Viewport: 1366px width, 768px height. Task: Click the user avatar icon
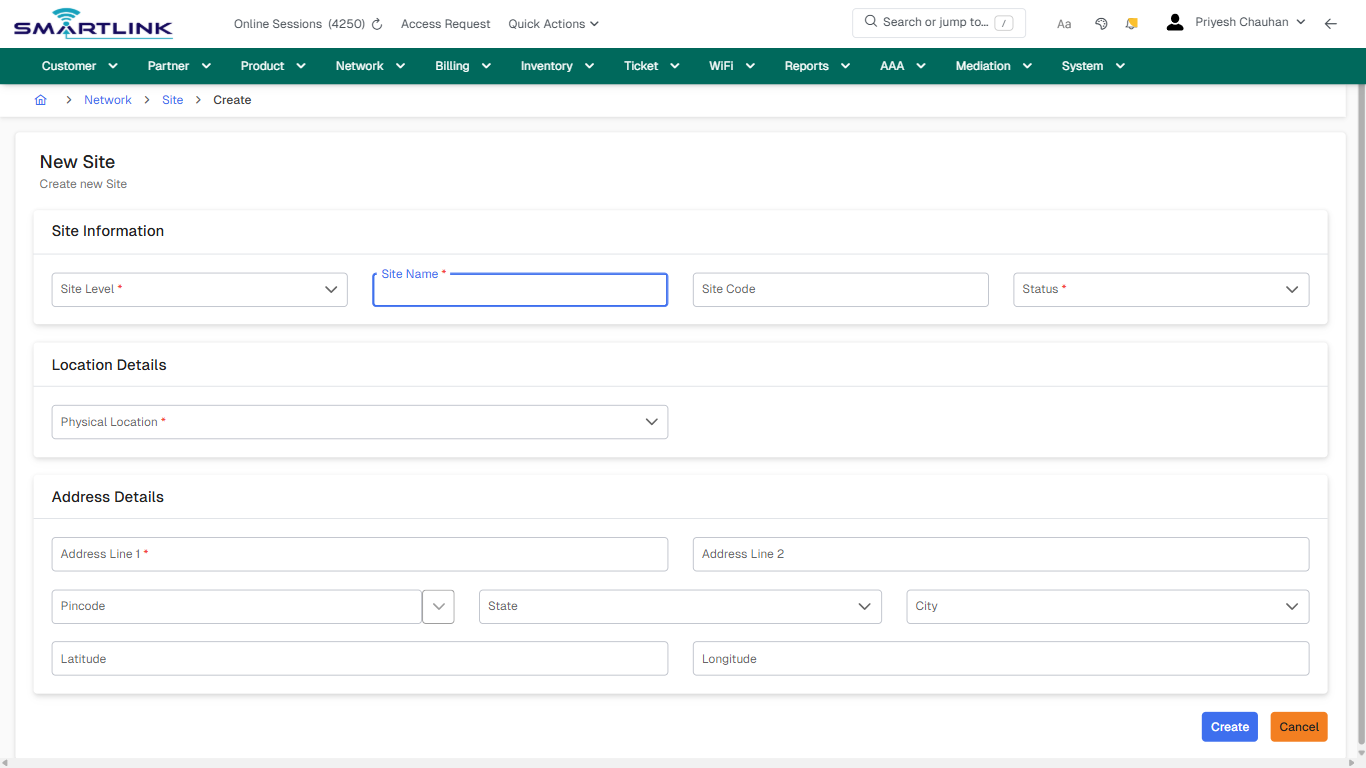(1174, 21)
